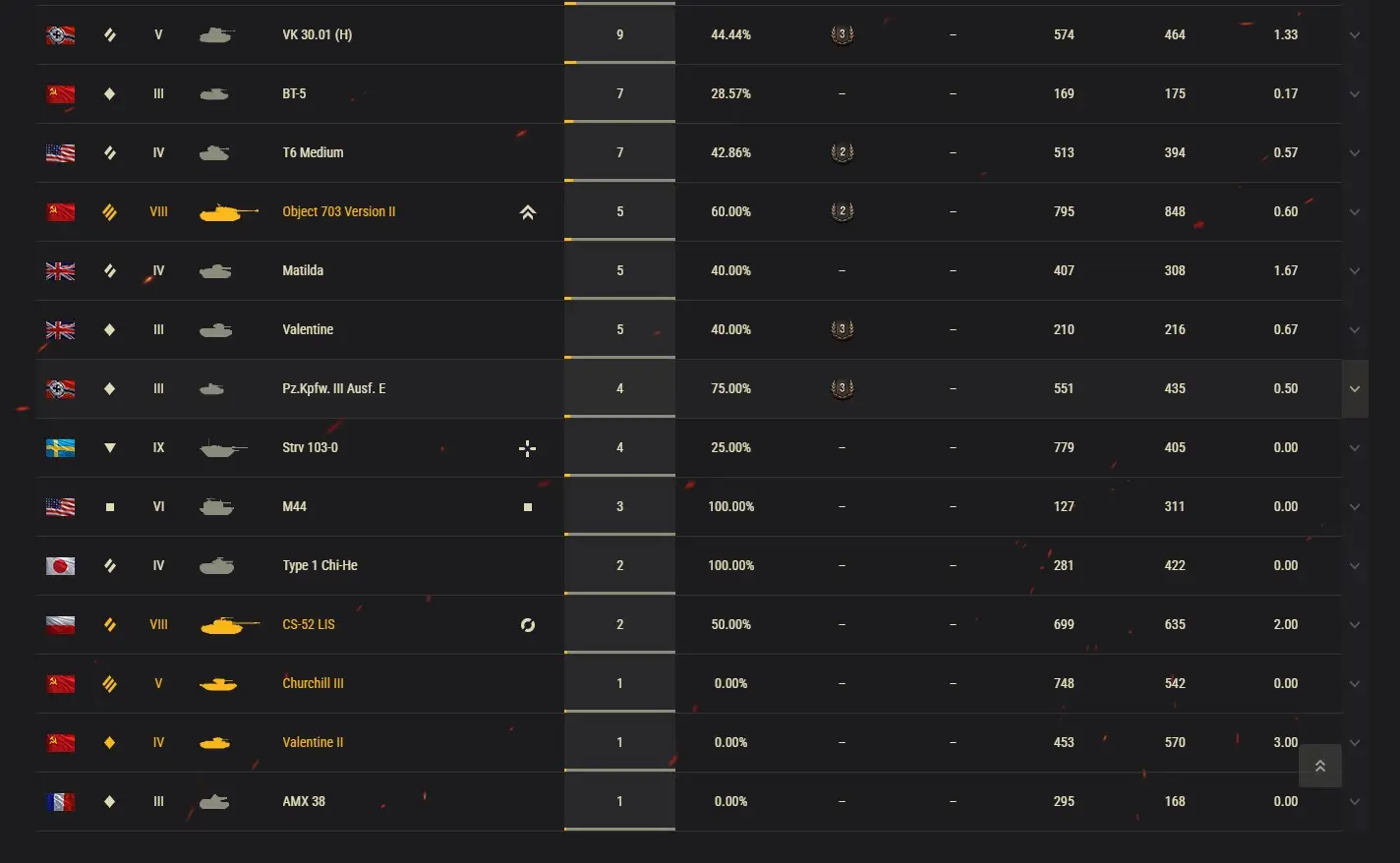The width and height of the screenshot is (1400, 863).
Task: Click the French flag beside AMX 38
Action: (x=61, y=802)
